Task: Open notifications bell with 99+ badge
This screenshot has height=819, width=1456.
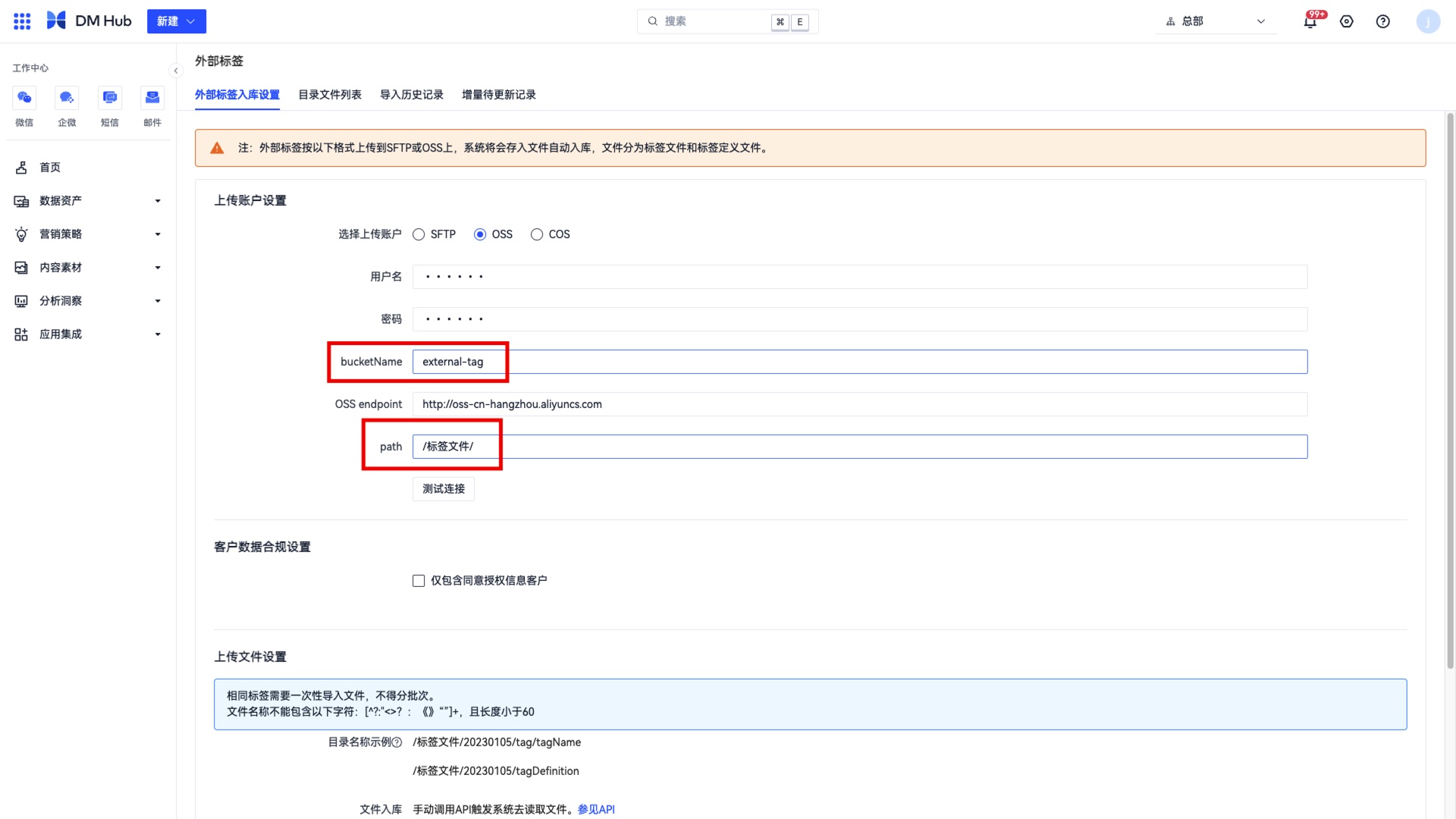Action: [1310, 21]
